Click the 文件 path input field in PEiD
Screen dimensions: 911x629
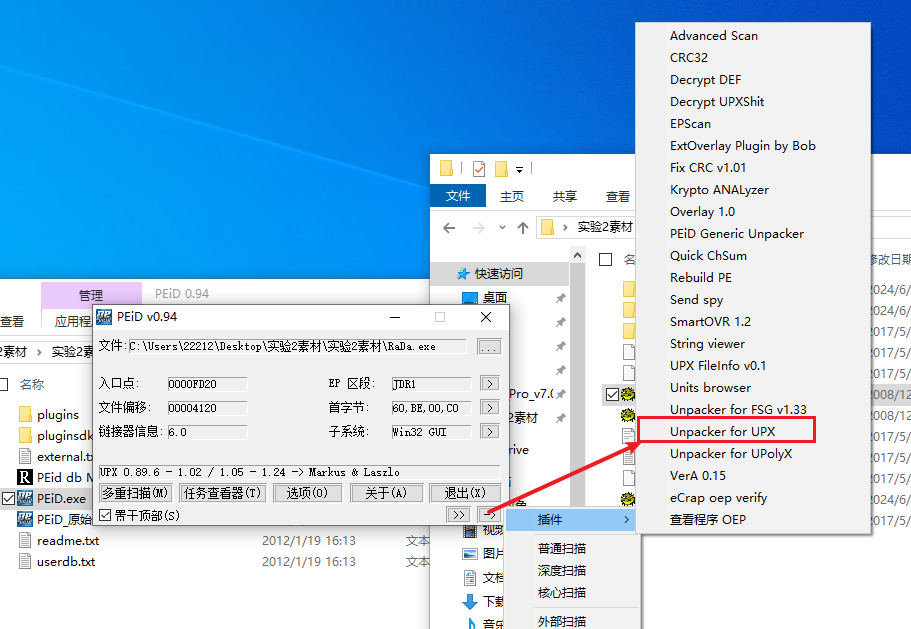[297, 347]
